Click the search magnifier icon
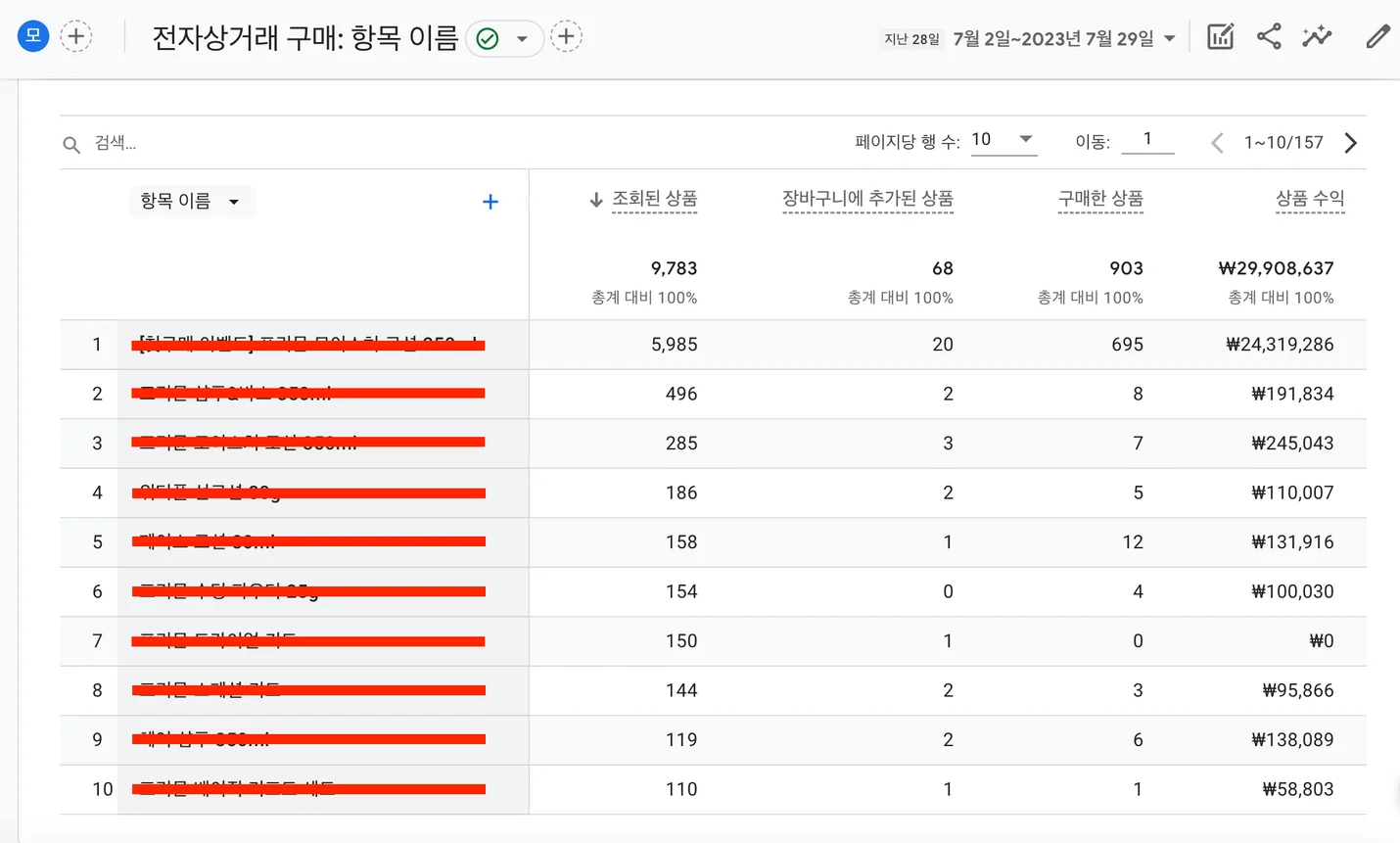This screenshot has height=843, width=1400. pos(71,144)
